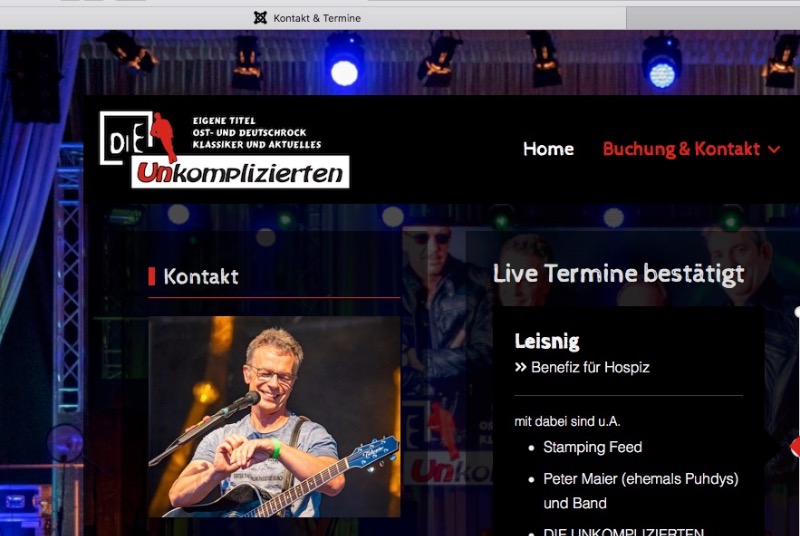Click the red marker beside the Kontakt heading
The height and width of the screenshot is (536, 800).
(152, 276)
